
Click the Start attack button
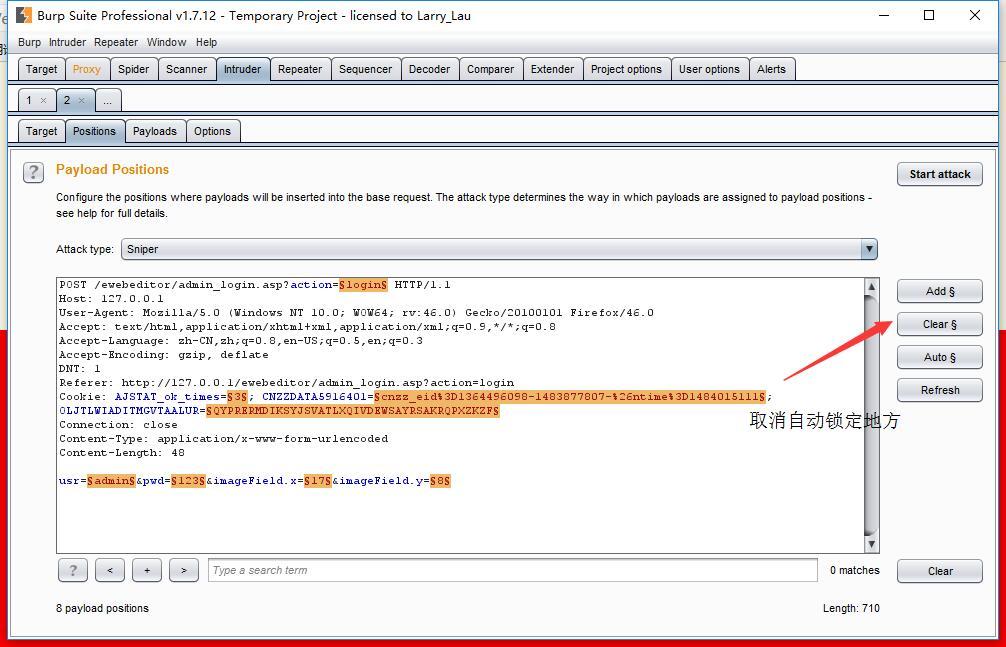point(939,174)
